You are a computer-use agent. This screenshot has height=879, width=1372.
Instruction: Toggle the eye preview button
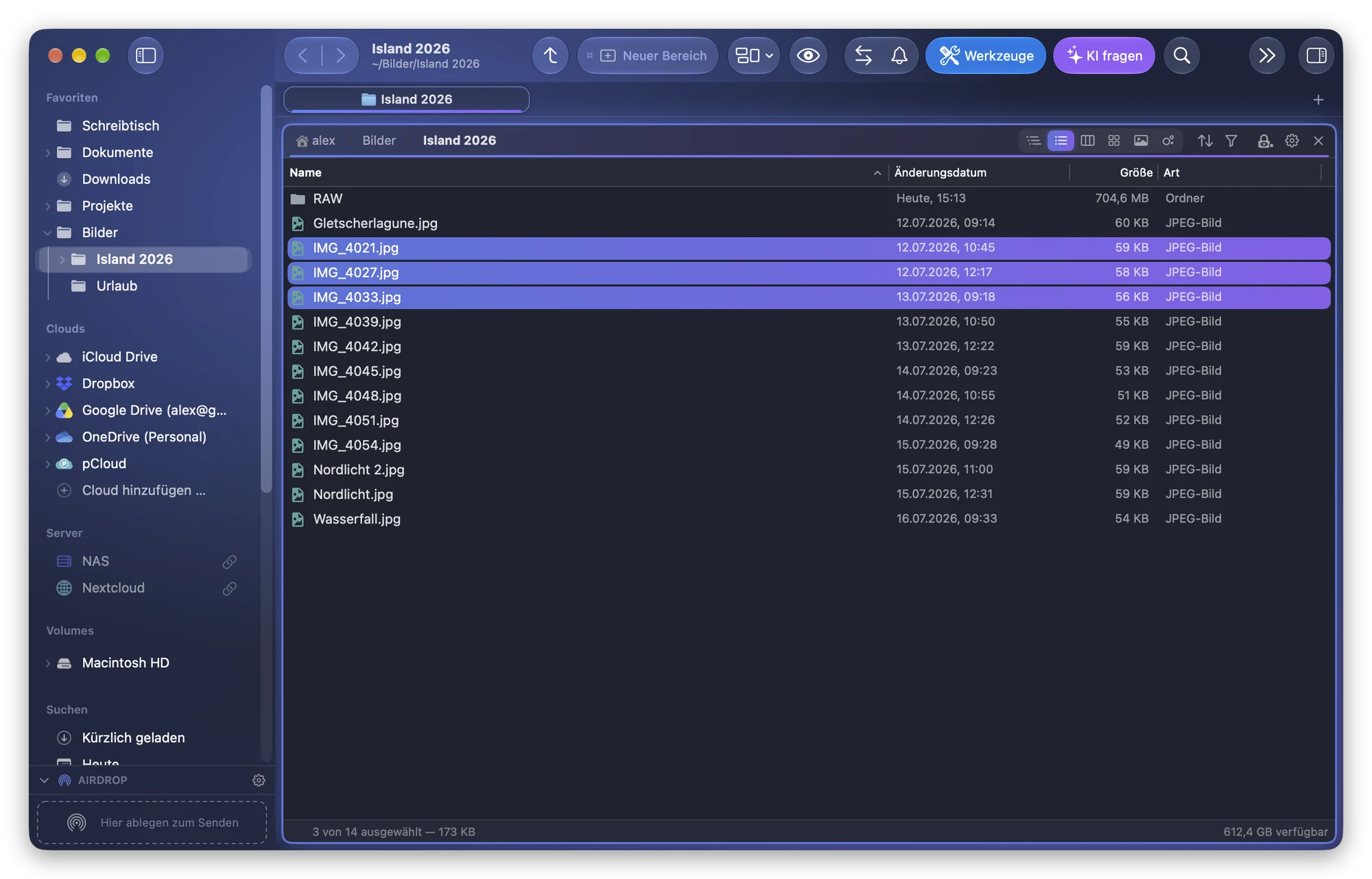tap(808, 56)
